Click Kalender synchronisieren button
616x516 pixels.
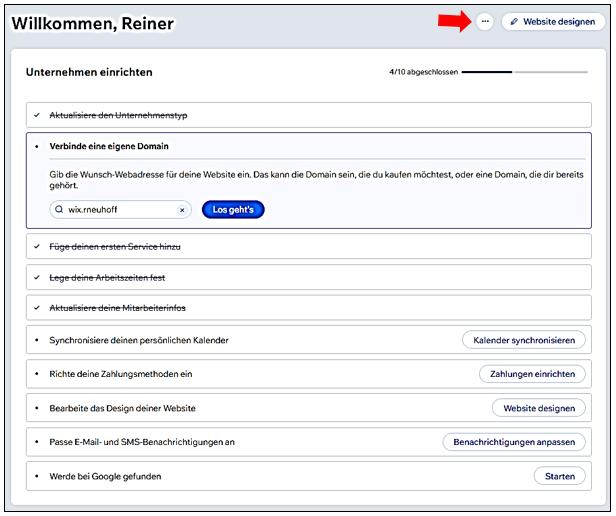click(x=523, y=340)
